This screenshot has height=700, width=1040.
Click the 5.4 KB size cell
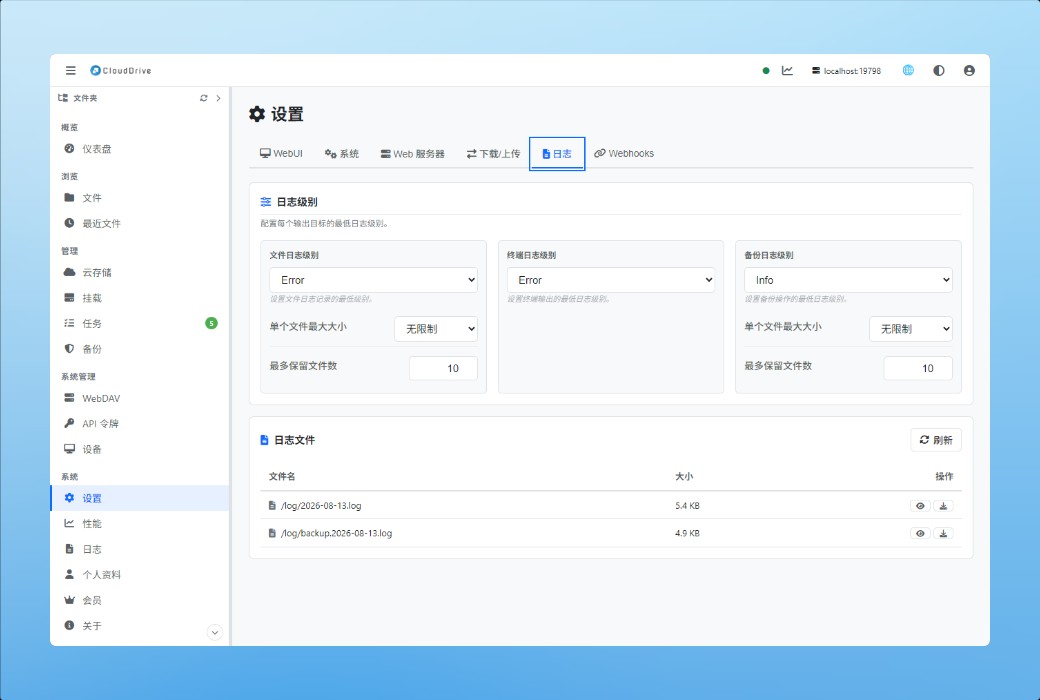[x=687, y=506]
